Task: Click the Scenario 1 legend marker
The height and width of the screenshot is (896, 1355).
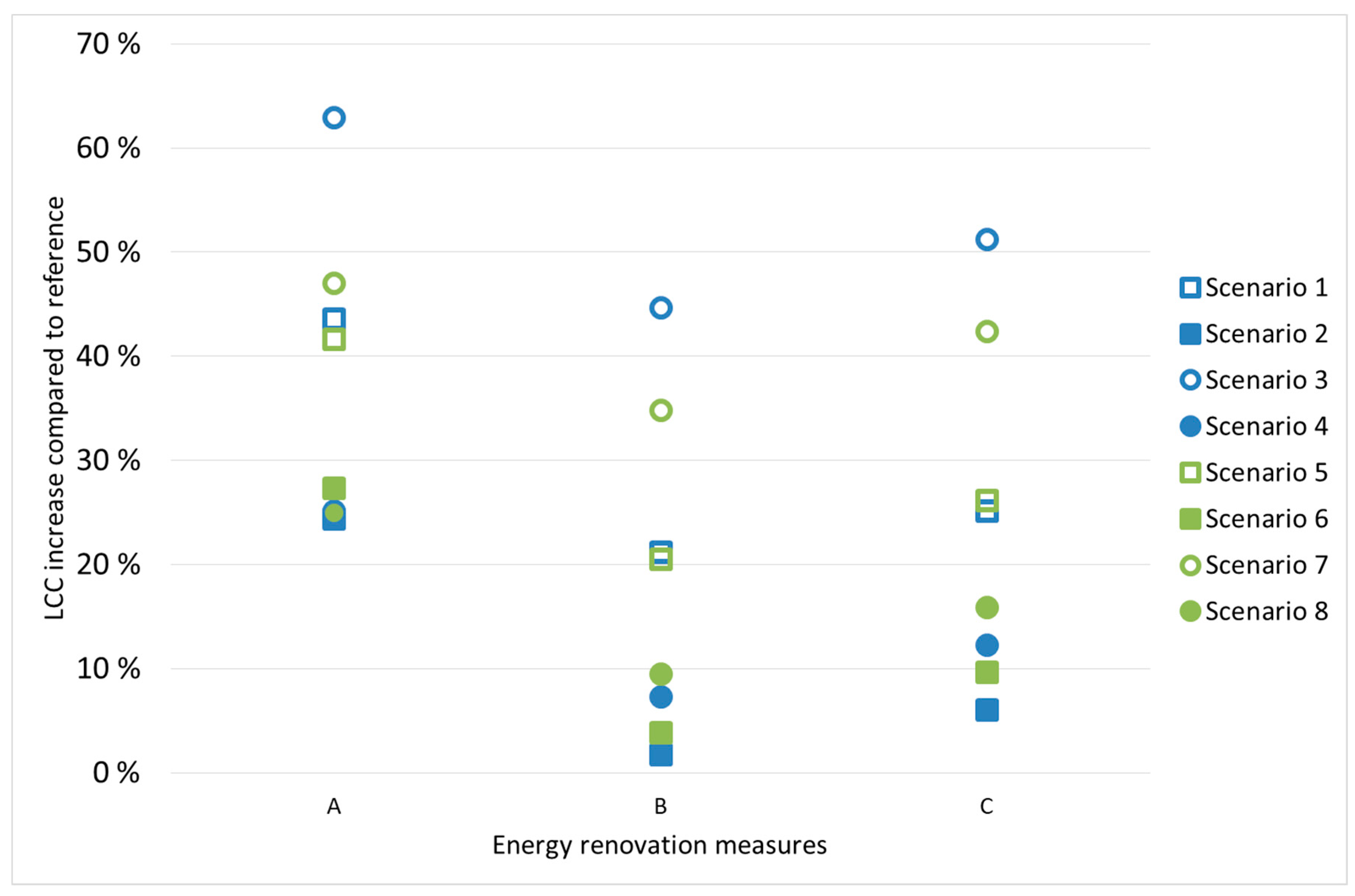Action: point(1190,287)
